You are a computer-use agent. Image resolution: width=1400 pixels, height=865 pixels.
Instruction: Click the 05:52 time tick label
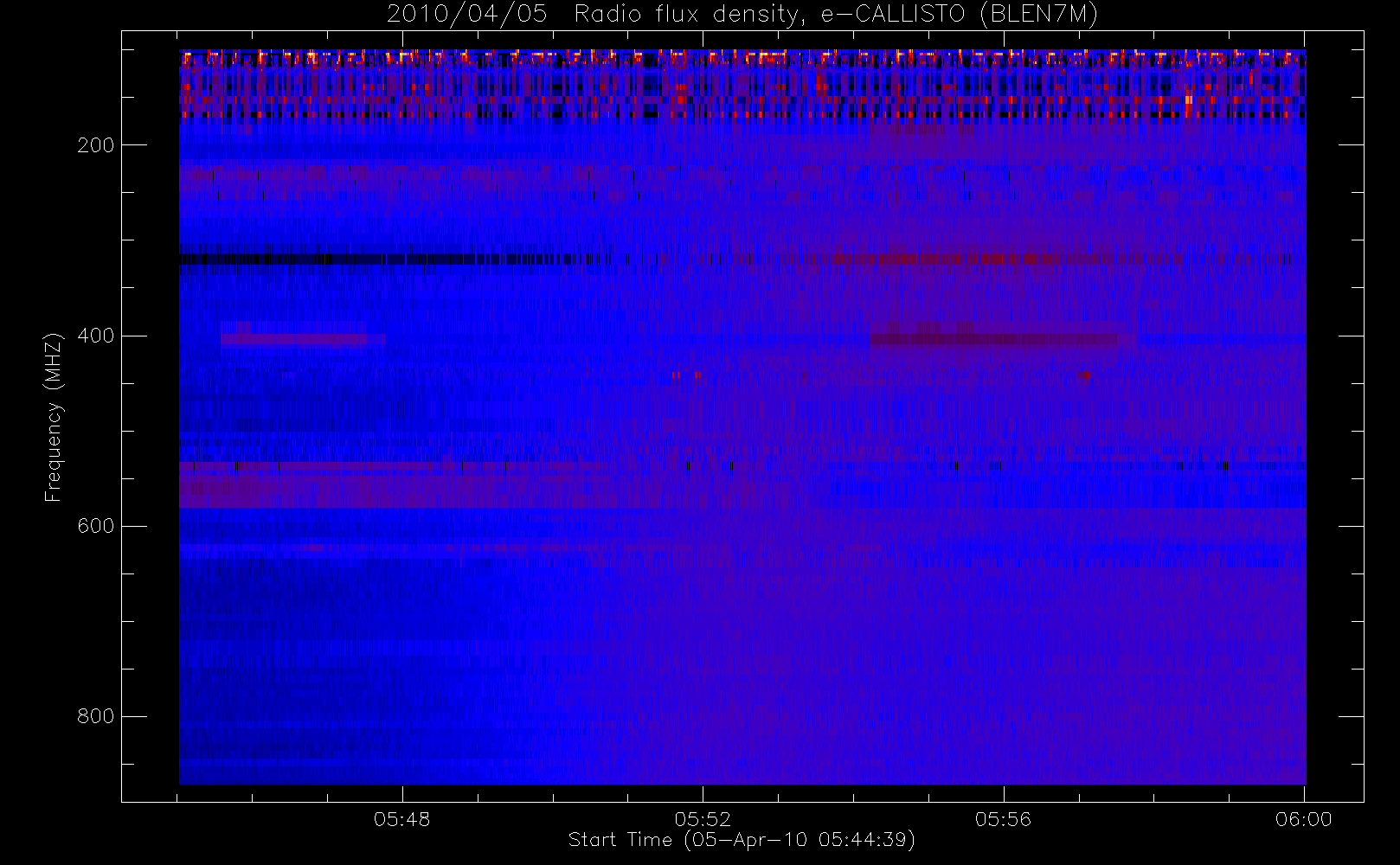coord(703,819)
